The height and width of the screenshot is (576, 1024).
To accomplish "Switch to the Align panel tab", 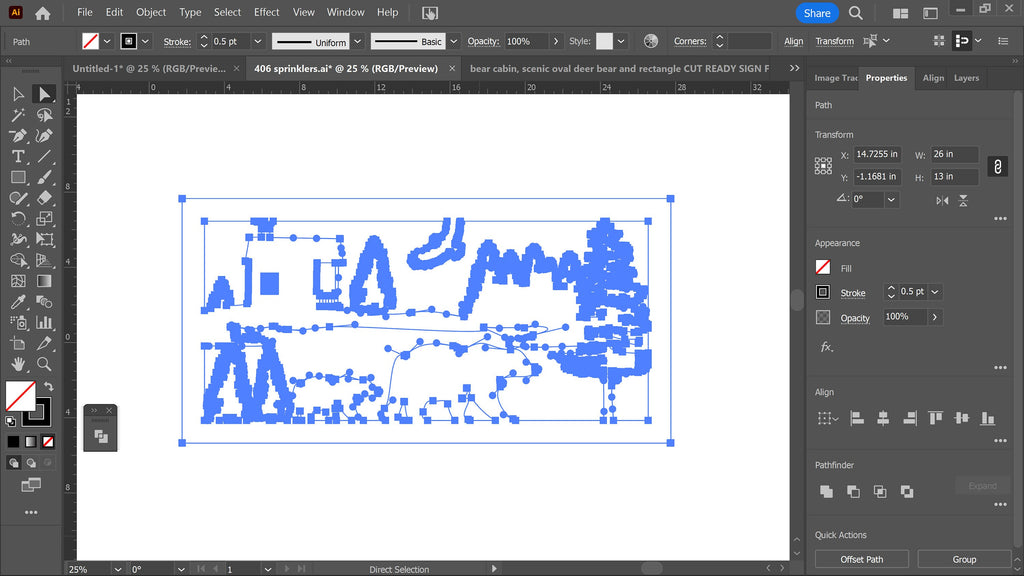I will coord(933,78).
